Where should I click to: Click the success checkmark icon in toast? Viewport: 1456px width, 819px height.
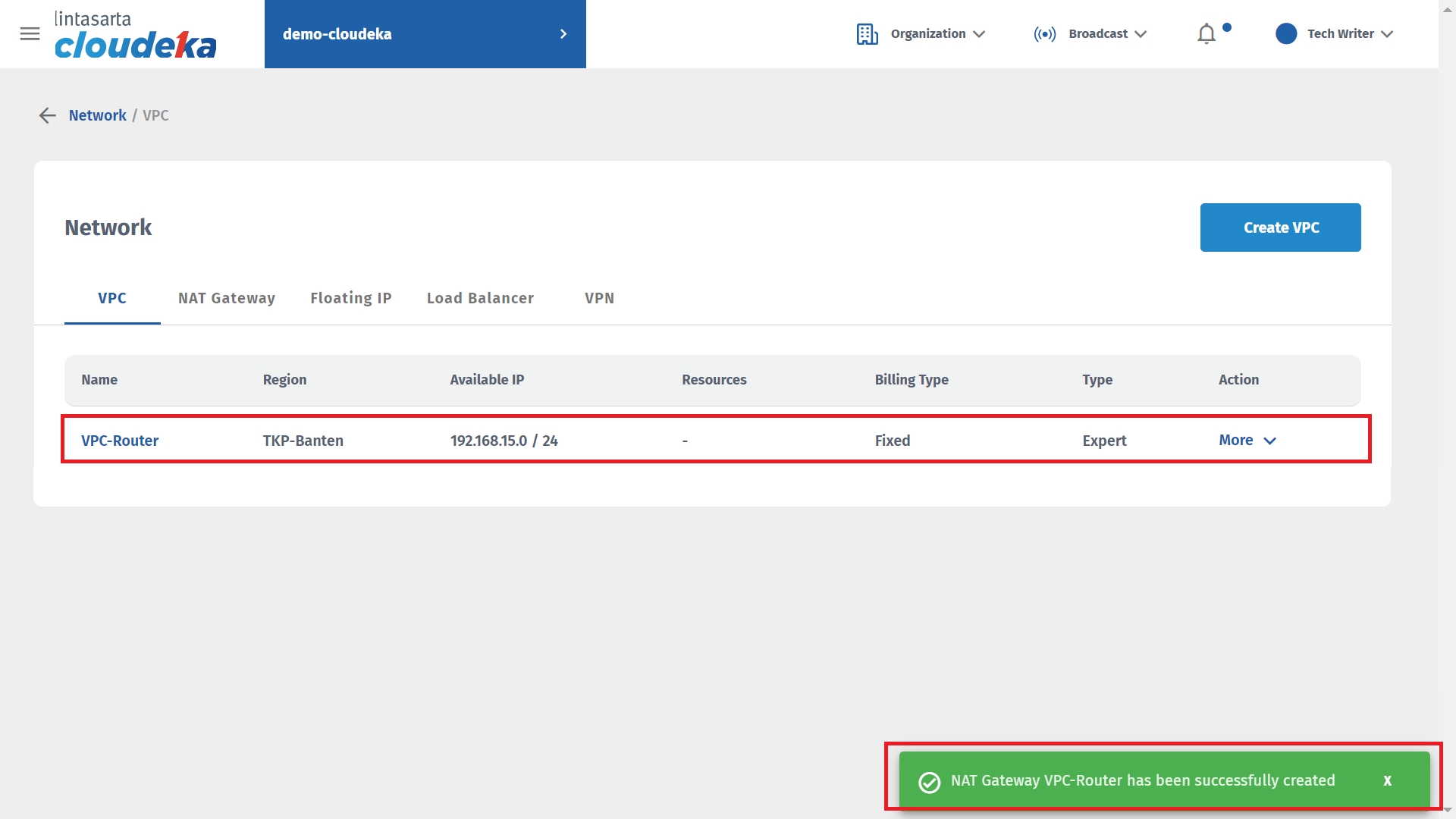(929, 782)
